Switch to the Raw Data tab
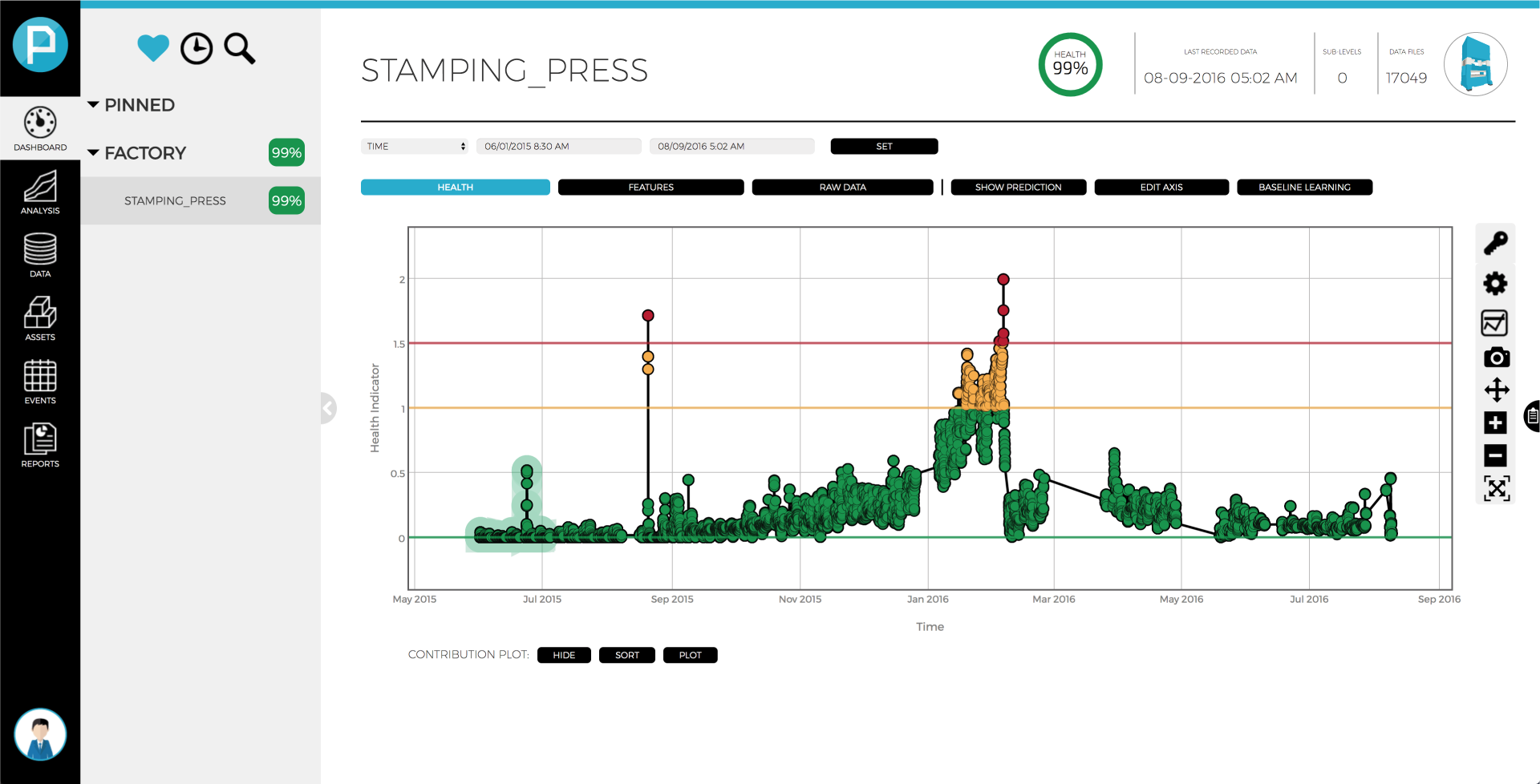1540x784 pixels. (x=842, y=188)
